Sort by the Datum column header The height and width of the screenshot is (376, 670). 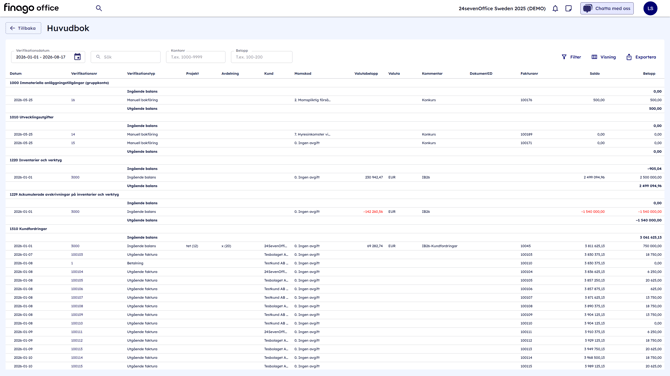pos(15,73)
